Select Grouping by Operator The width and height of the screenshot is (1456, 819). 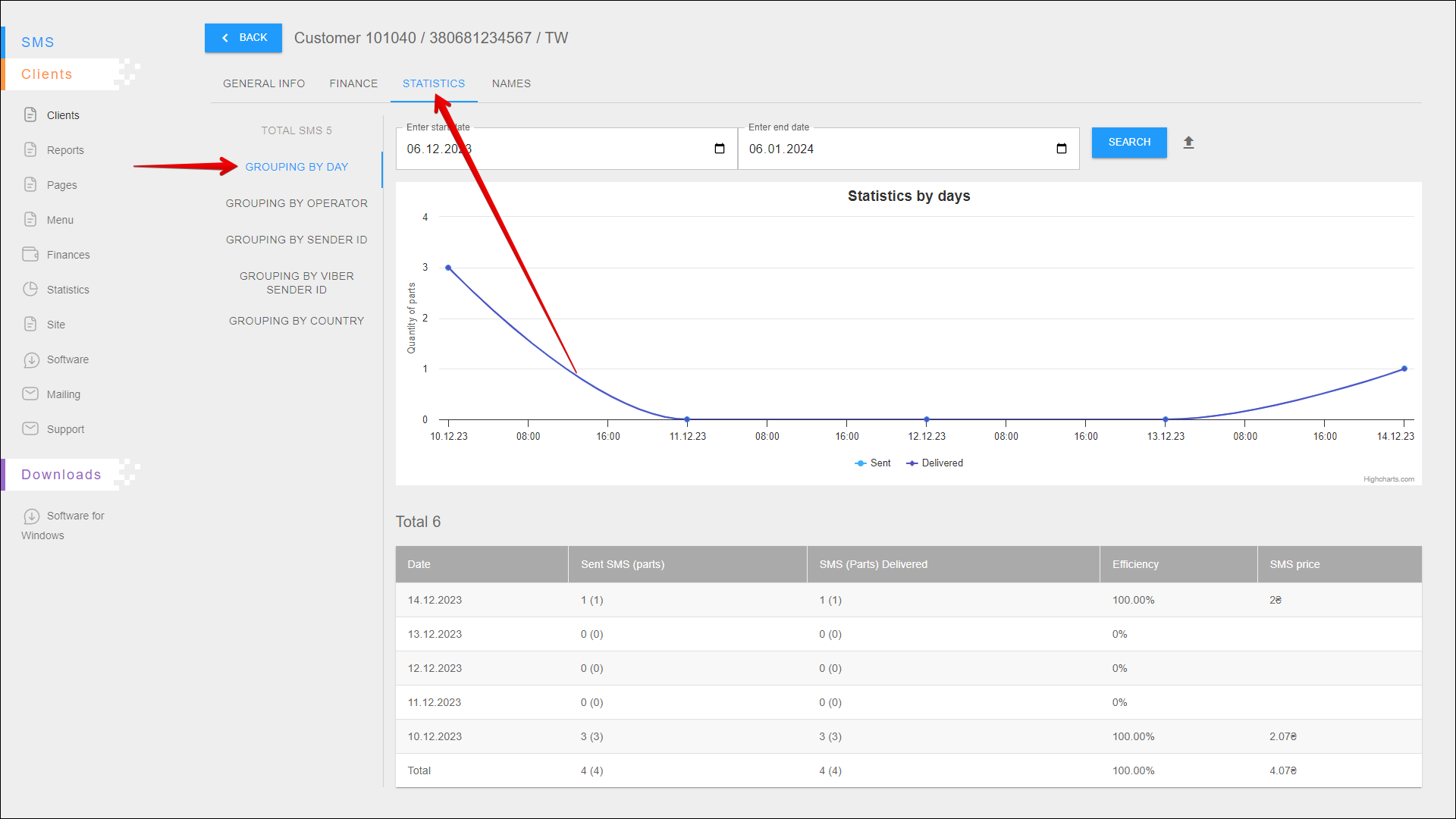click(297, 203)
